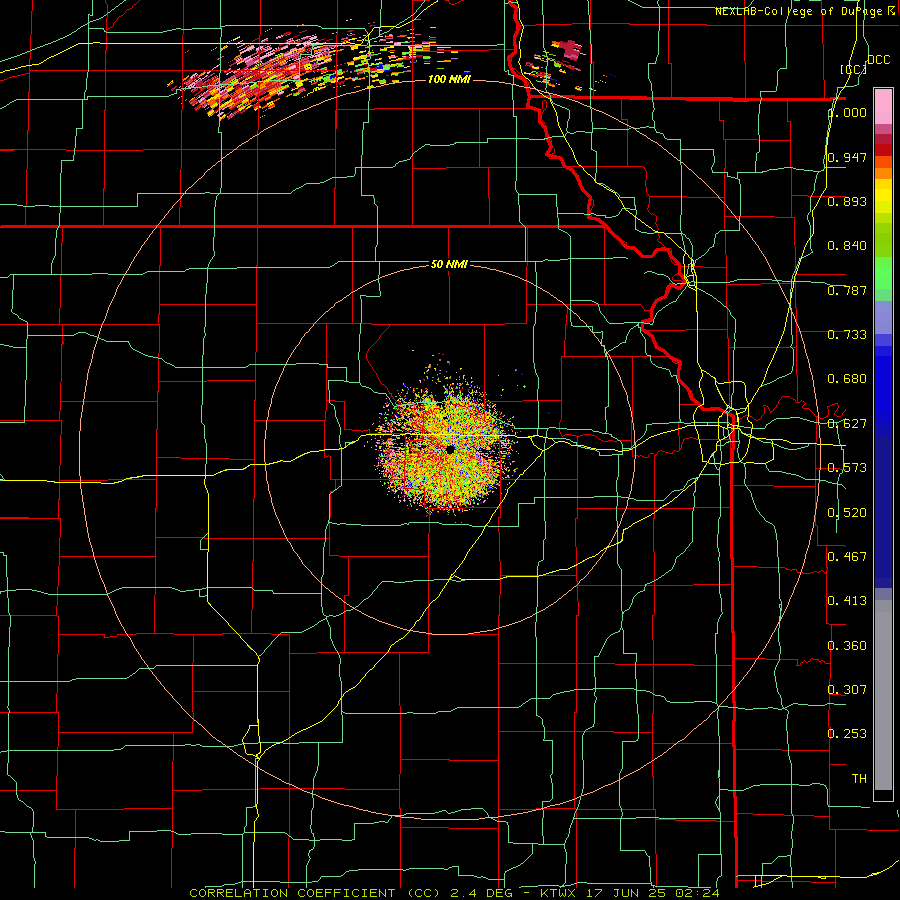The image size is (900, 900).
Task: Click the 0.467 value on the scale
Action: pos(847,557)
